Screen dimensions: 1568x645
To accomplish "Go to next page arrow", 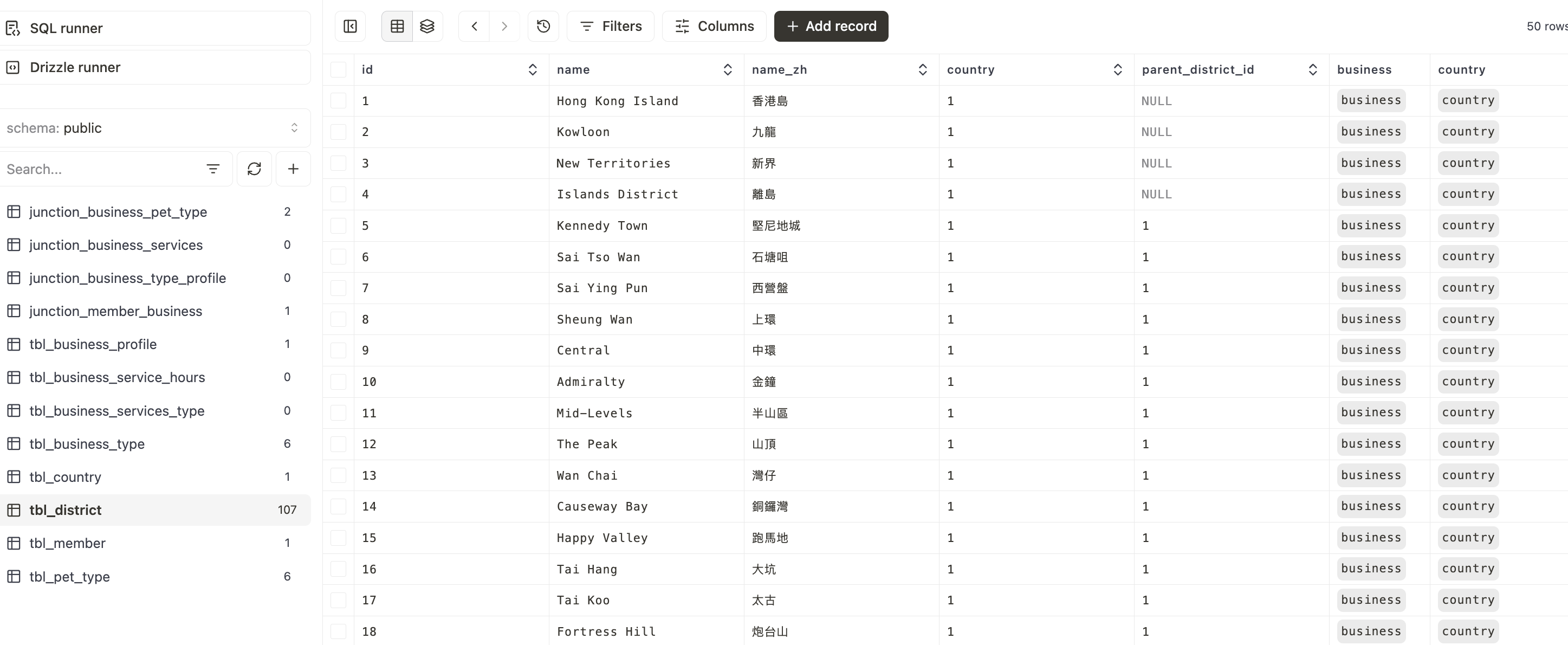I will coord(504,26).
